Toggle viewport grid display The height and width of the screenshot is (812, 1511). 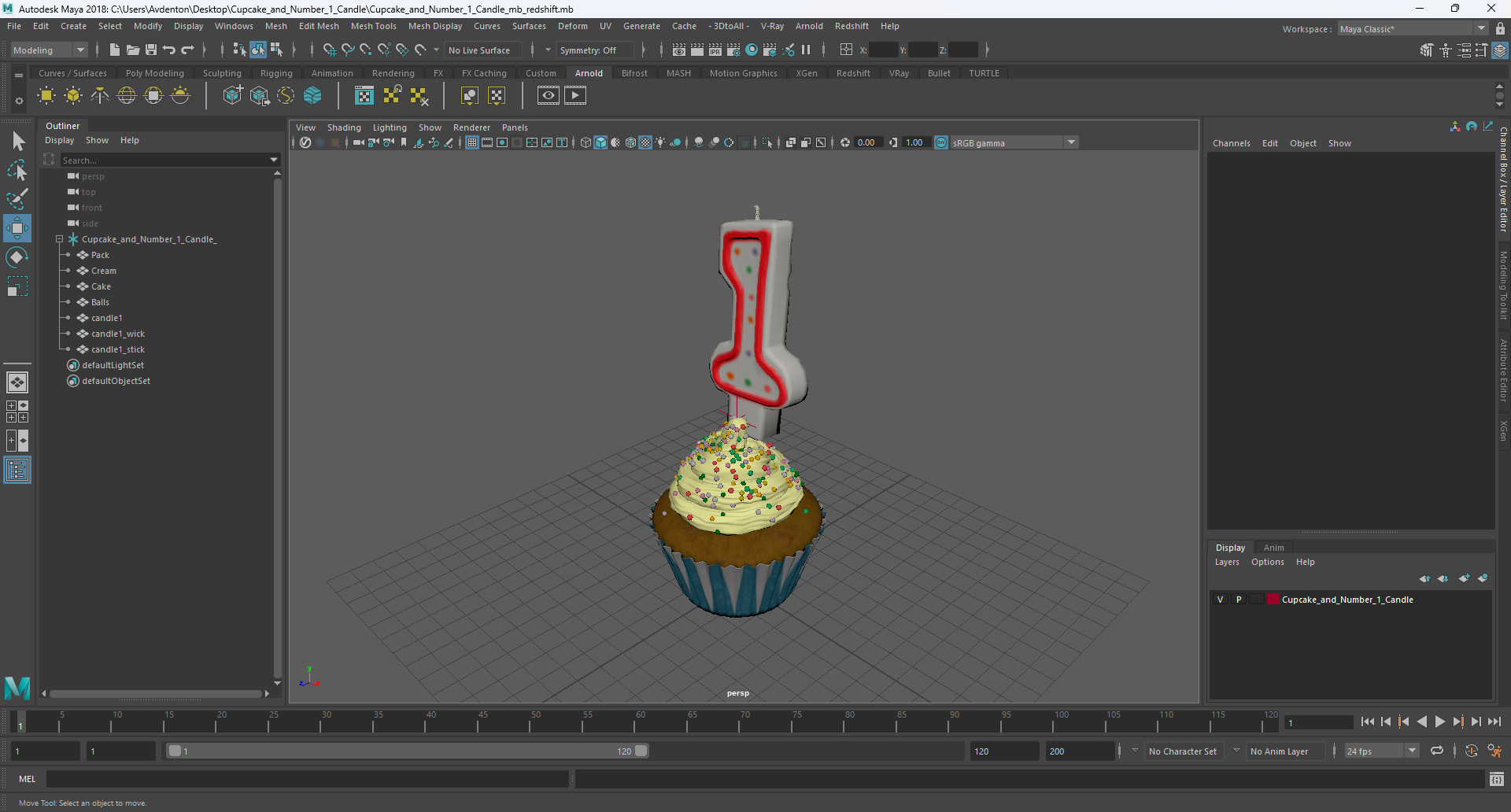[472, 142]
